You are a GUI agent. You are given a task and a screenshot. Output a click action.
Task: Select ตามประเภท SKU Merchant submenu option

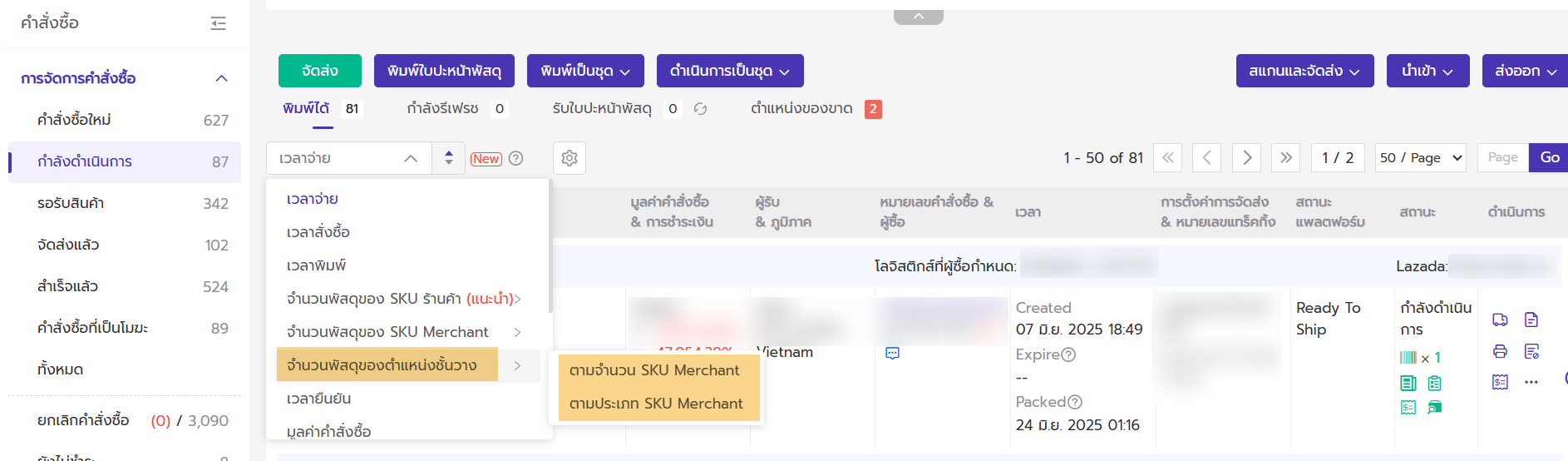tap(656, 404)
